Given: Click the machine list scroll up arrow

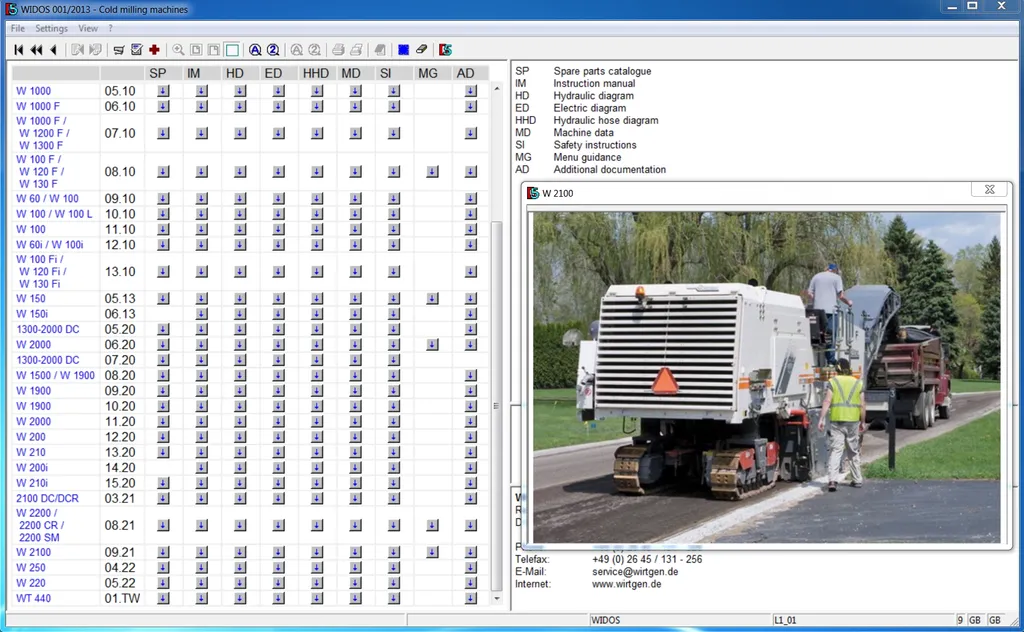Looking at the screenshot, I should pos(496,88).
